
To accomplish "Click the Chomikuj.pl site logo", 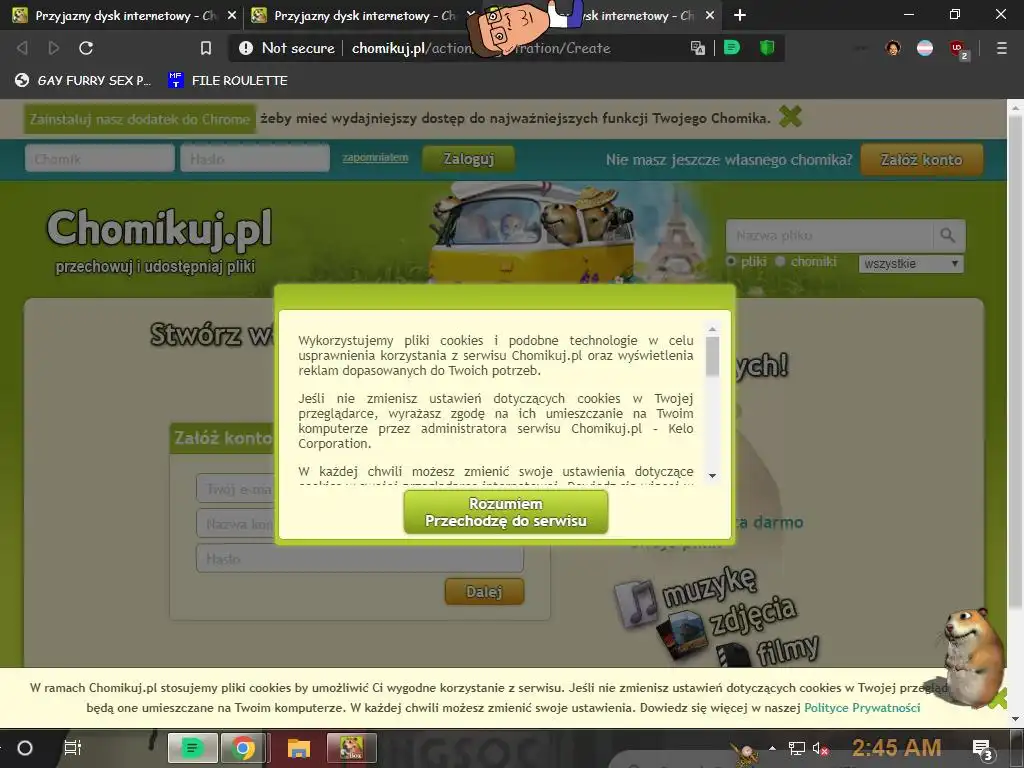I will click(159, 229).
